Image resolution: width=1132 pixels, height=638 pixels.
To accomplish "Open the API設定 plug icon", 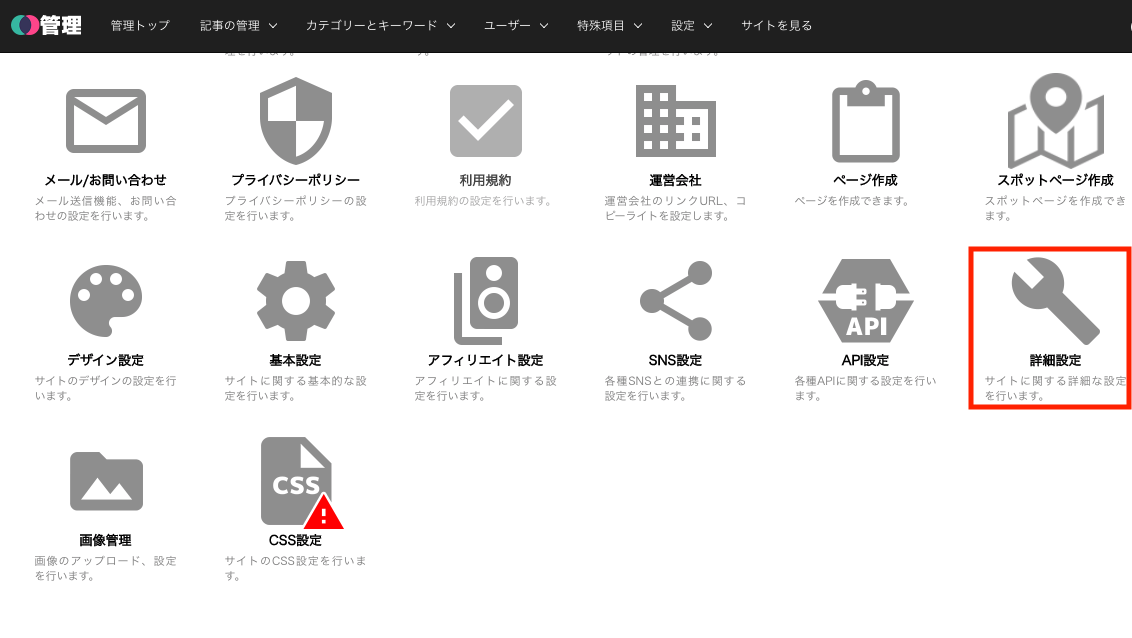I will point(865,301).
